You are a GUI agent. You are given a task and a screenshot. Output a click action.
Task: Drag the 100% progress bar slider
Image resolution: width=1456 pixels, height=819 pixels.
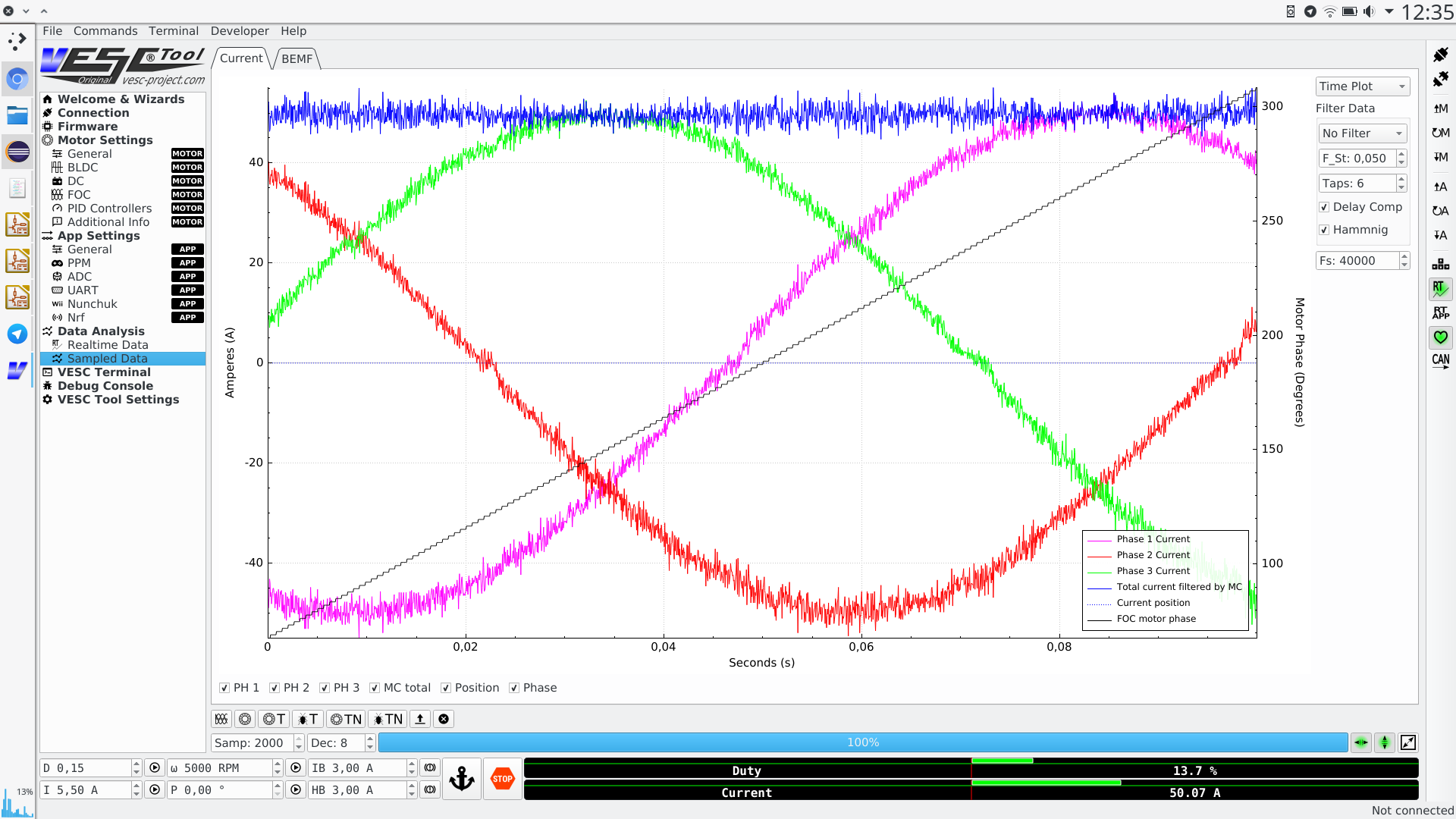[863, 742]
